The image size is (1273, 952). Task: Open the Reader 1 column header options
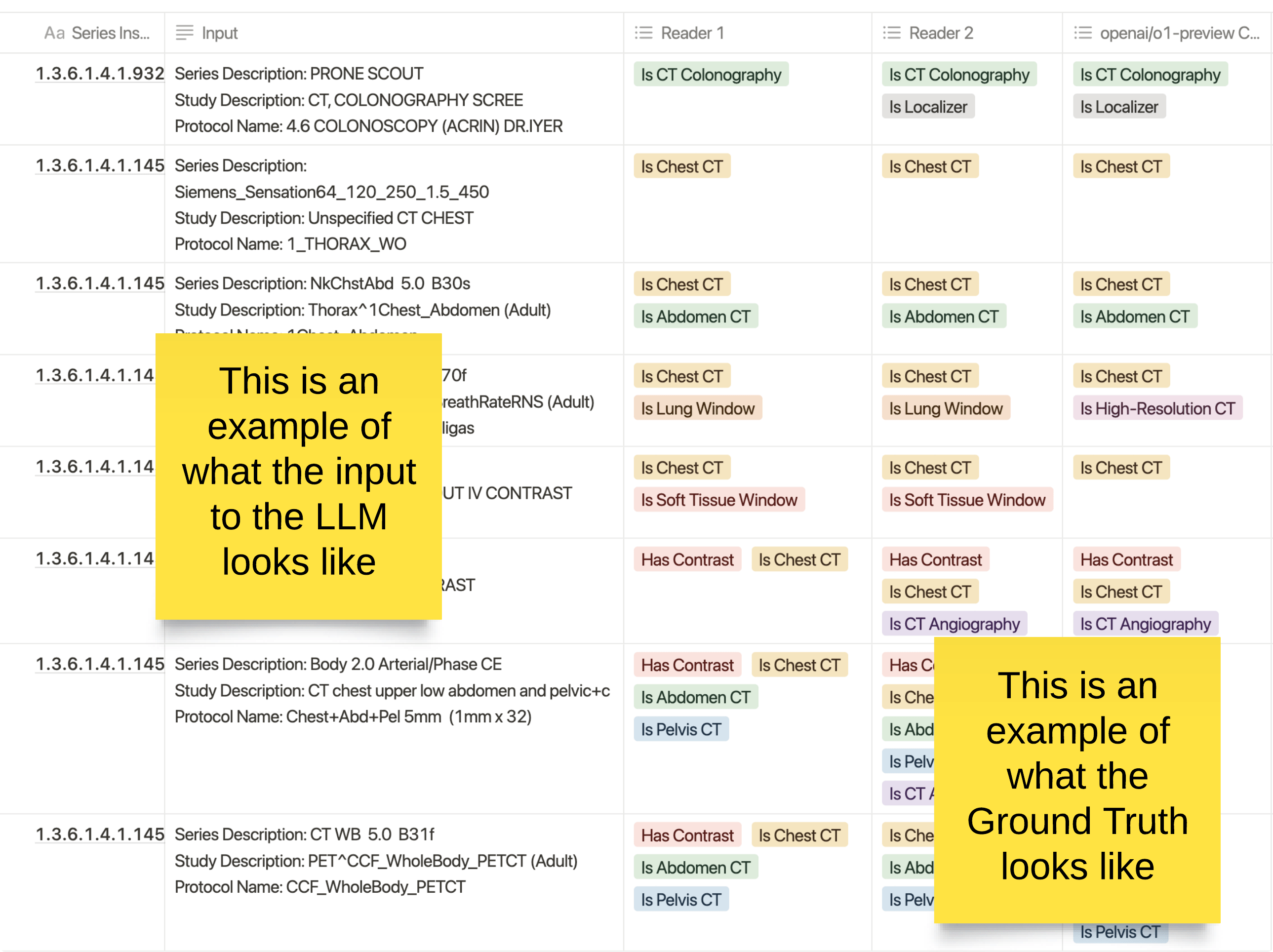pyautogui.click(x=692, y=33)
